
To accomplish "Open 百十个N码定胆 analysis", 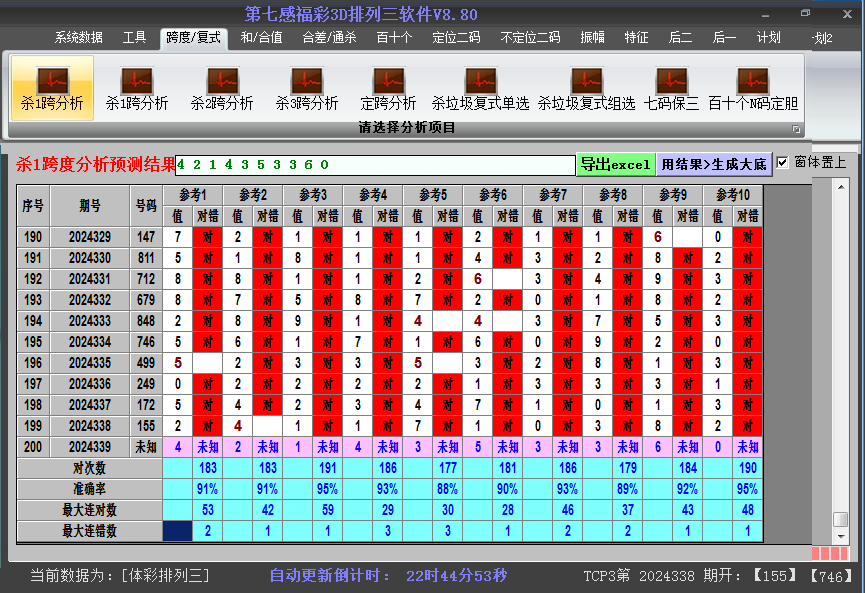I will click(753, 88).
